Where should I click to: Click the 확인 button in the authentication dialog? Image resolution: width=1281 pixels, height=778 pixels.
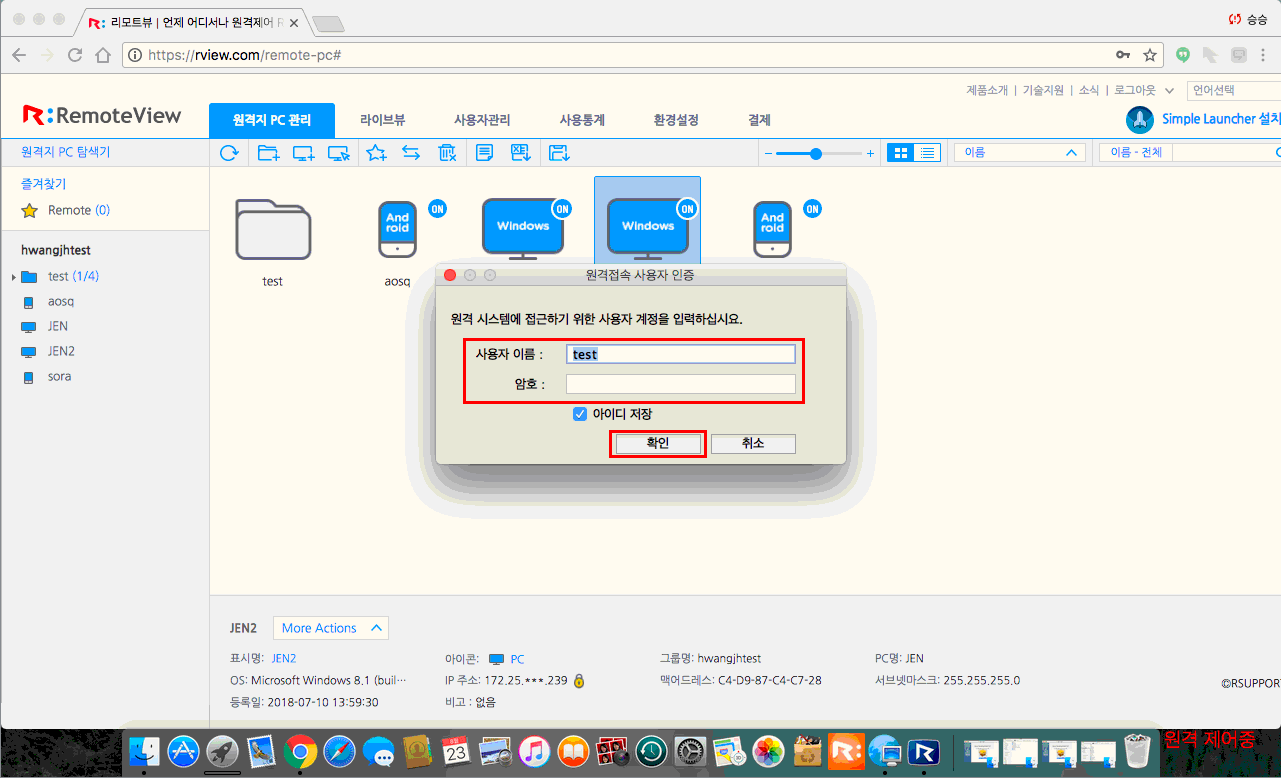click(657, 443)
